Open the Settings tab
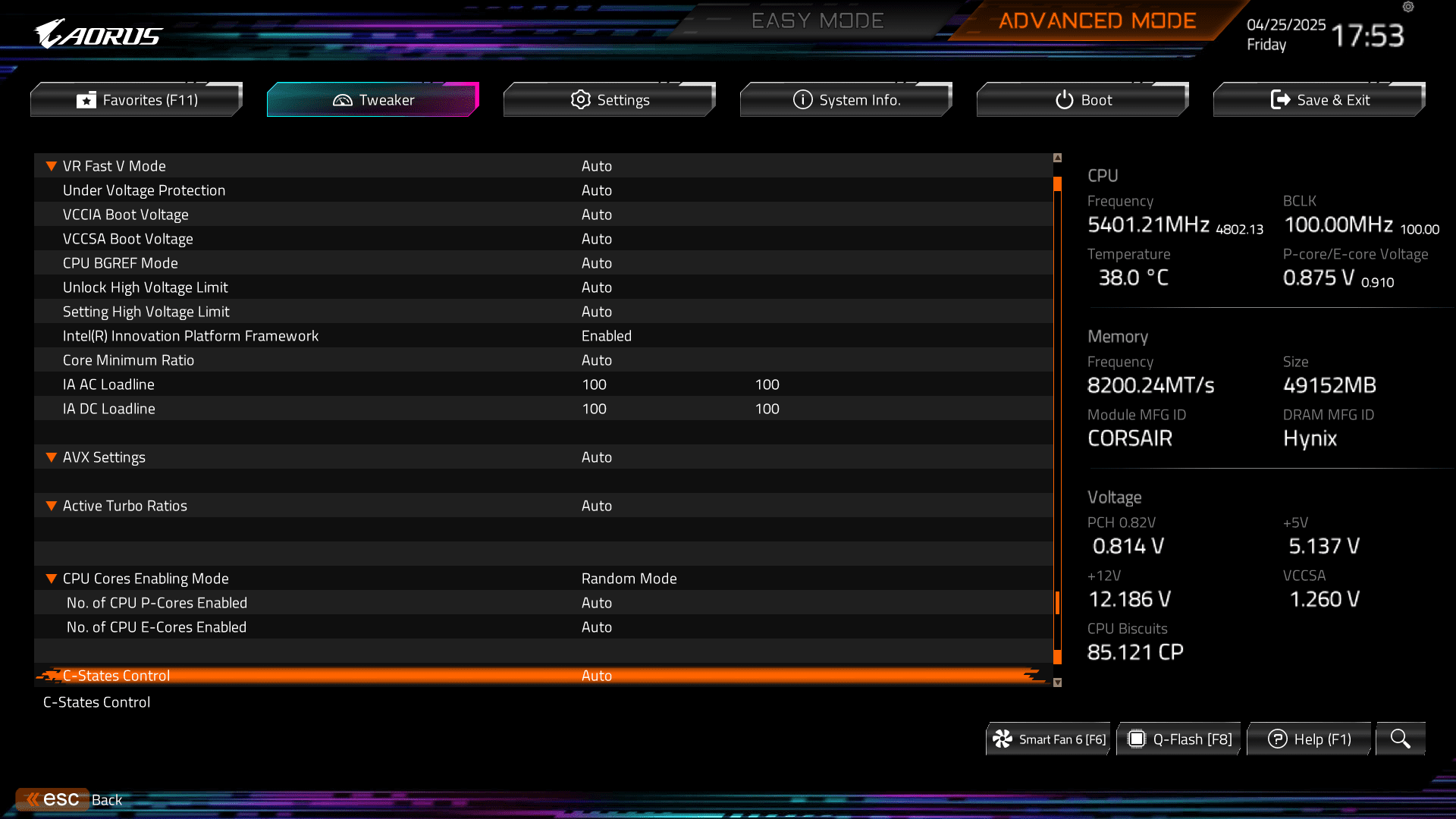 [x=609, y=100]
